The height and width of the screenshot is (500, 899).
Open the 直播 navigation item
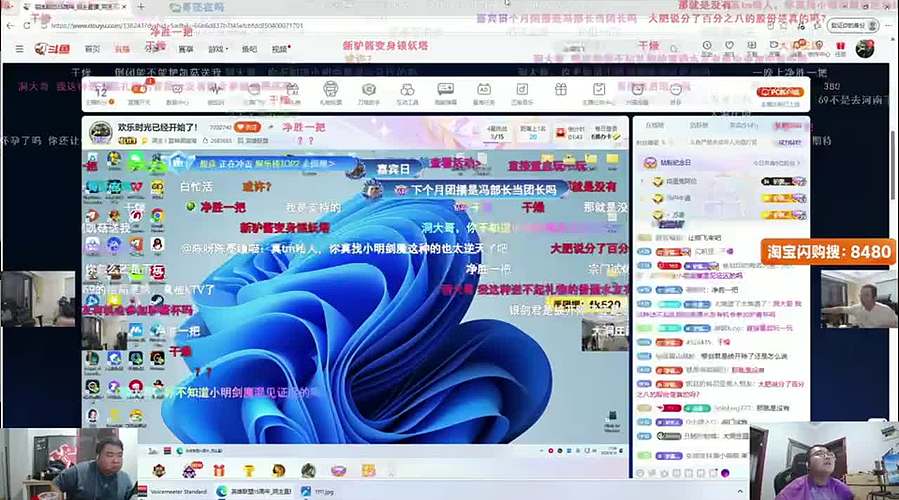[122, 49]
